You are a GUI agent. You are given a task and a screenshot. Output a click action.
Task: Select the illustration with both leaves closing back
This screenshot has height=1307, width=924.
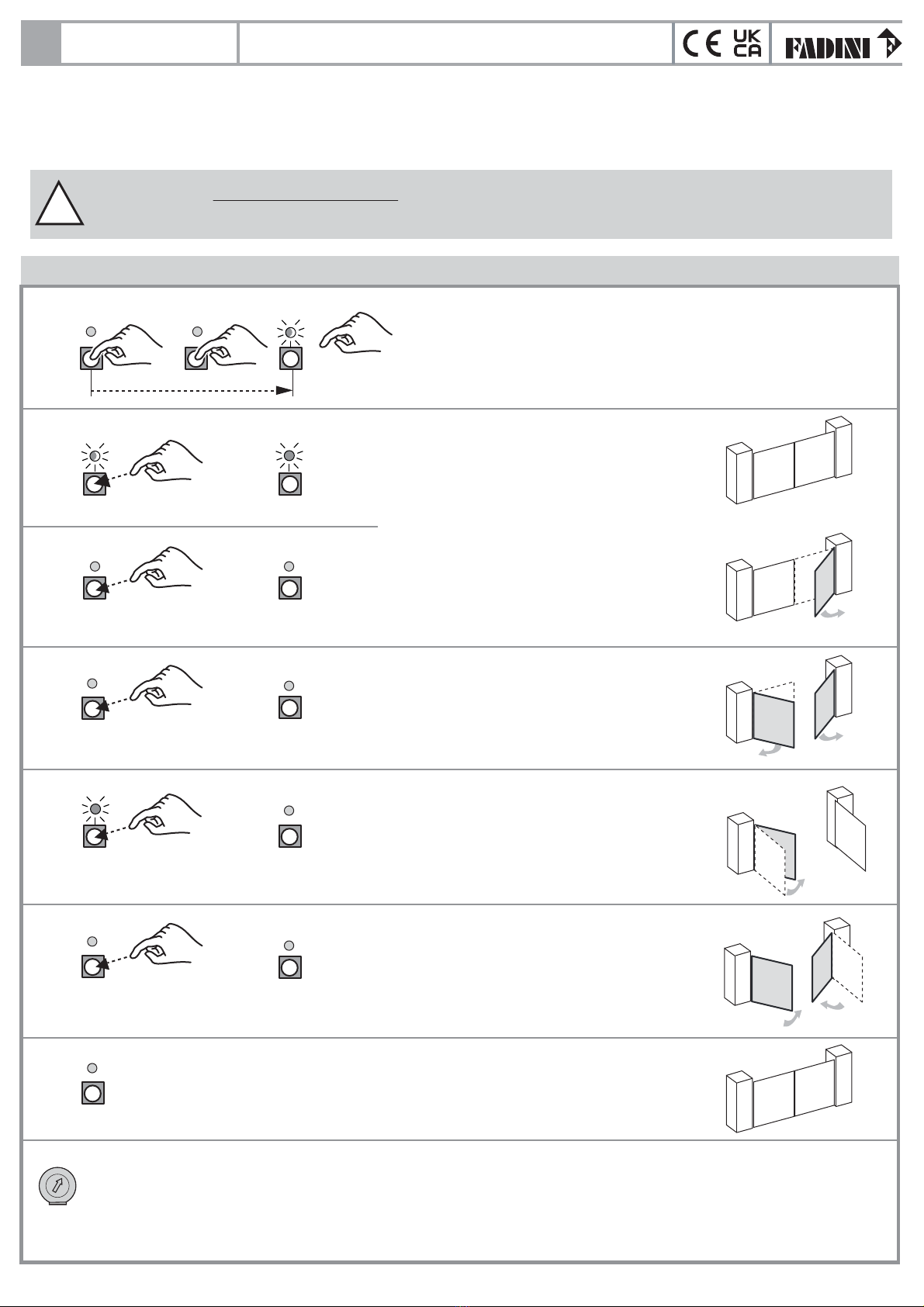[x=793, y=973]
